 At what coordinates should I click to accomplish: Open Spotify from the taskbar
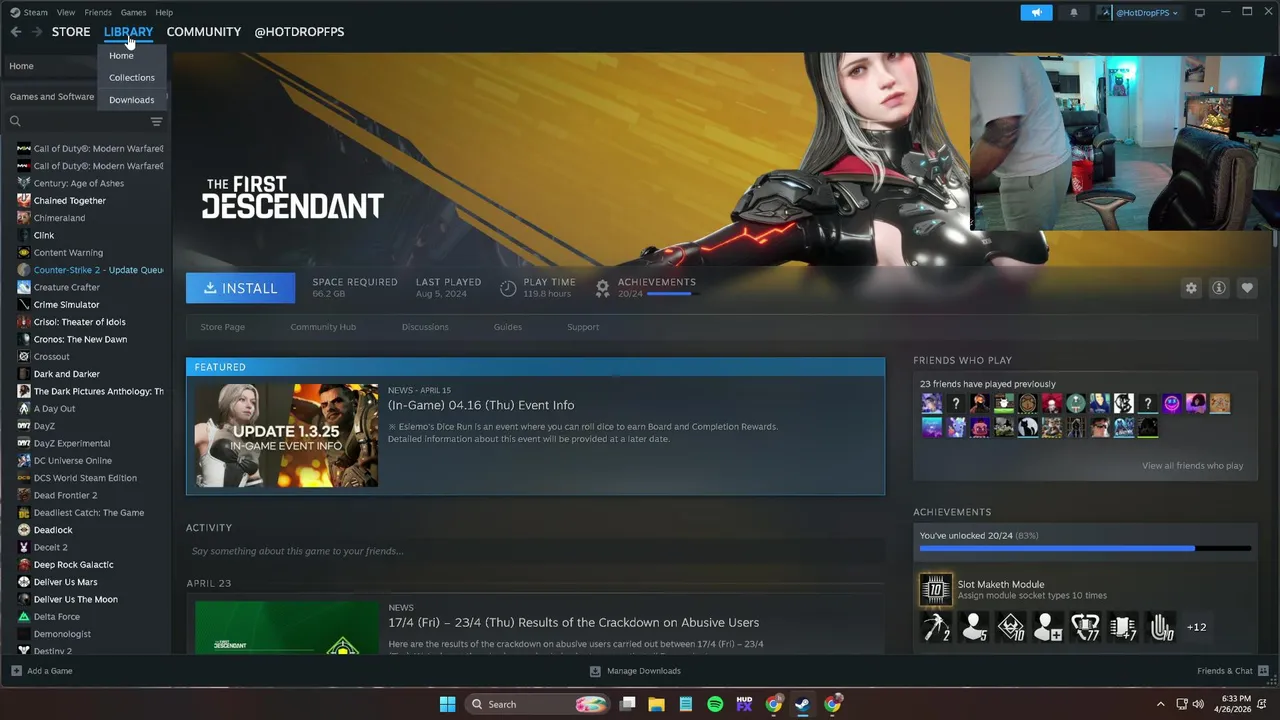(715, 704)
